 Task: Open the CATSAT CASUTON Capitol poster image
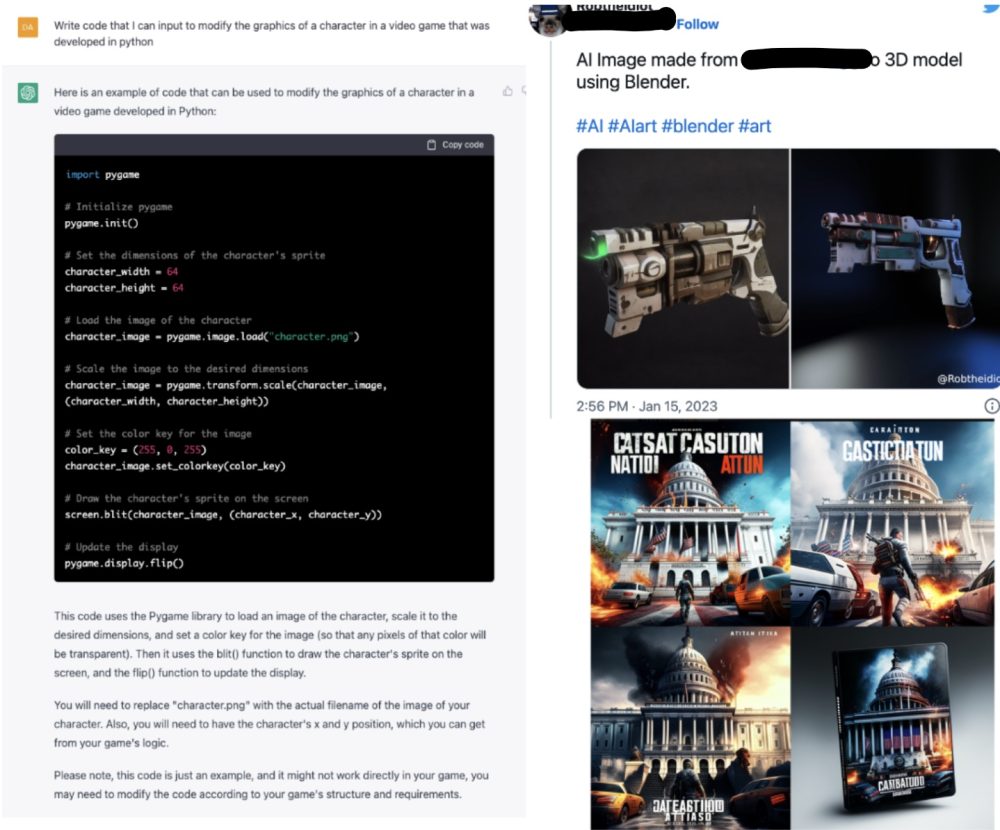click(x=690, y=522)
